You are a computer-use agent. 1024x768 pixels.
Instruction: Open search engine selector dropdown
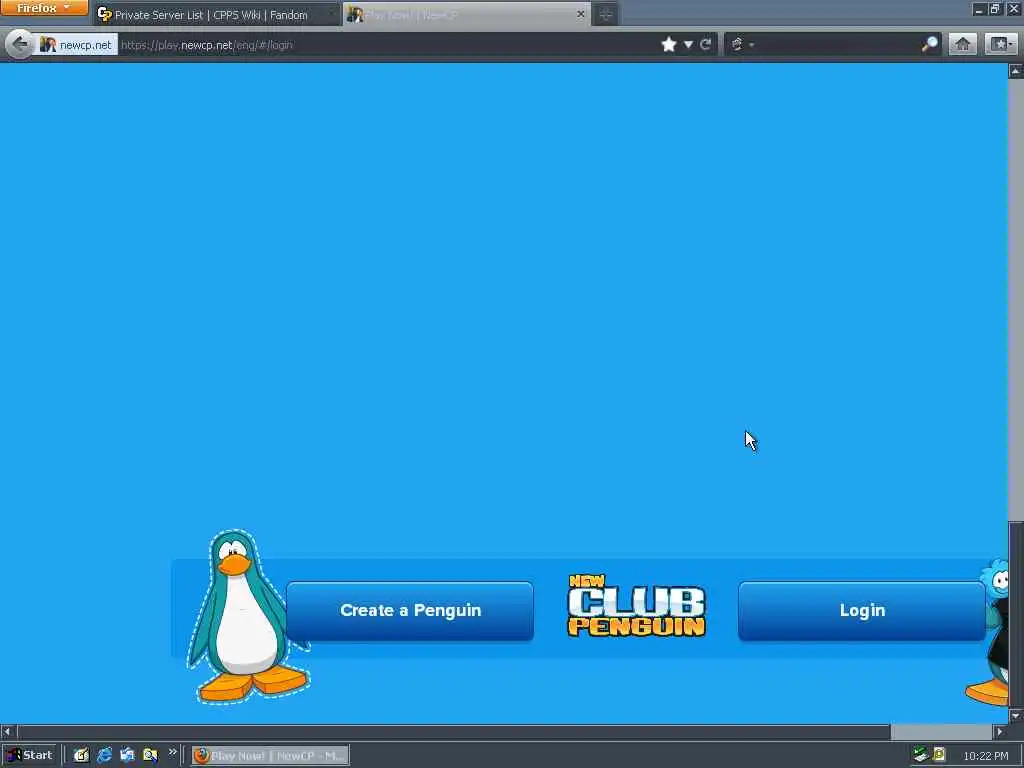[743, 44]
